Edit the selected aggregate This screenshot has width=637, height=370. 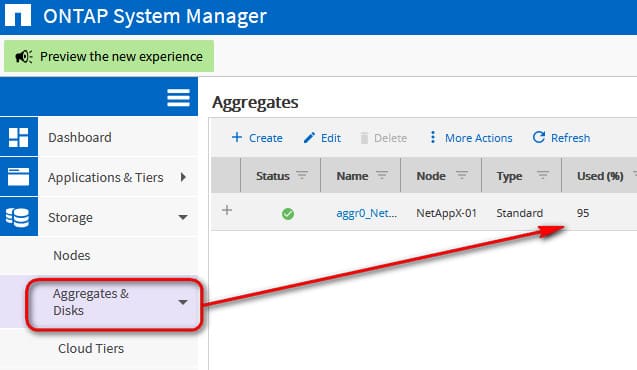(x=322, y=138)
